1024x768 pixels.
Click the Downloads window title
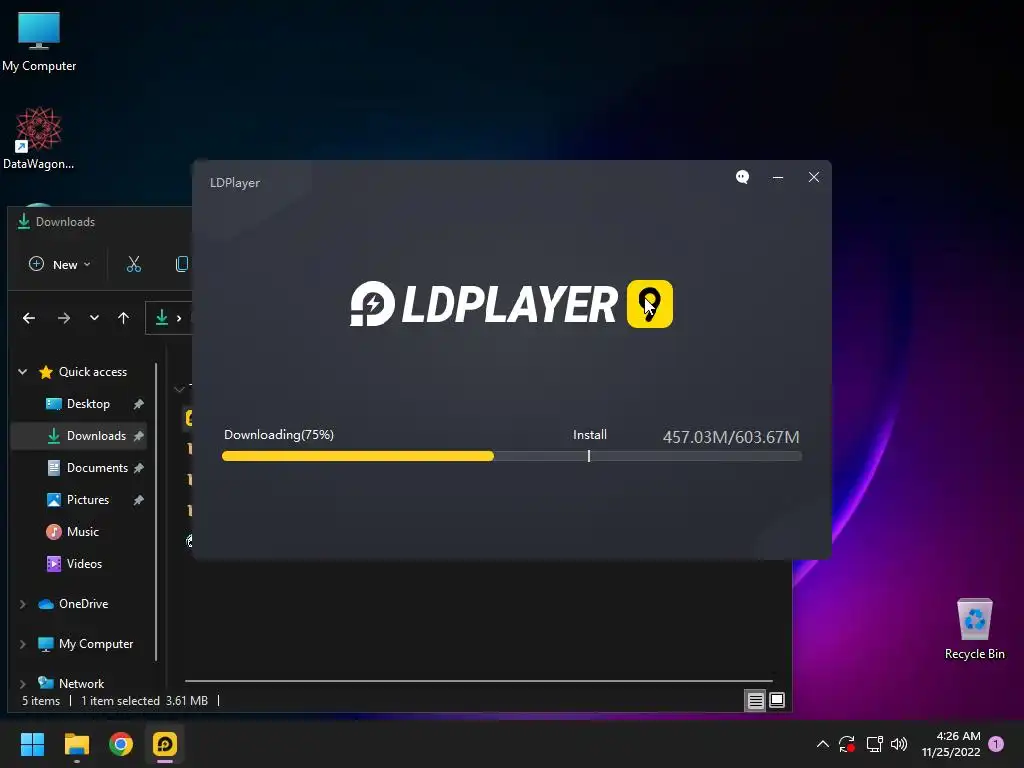click(x=65, y=222)
